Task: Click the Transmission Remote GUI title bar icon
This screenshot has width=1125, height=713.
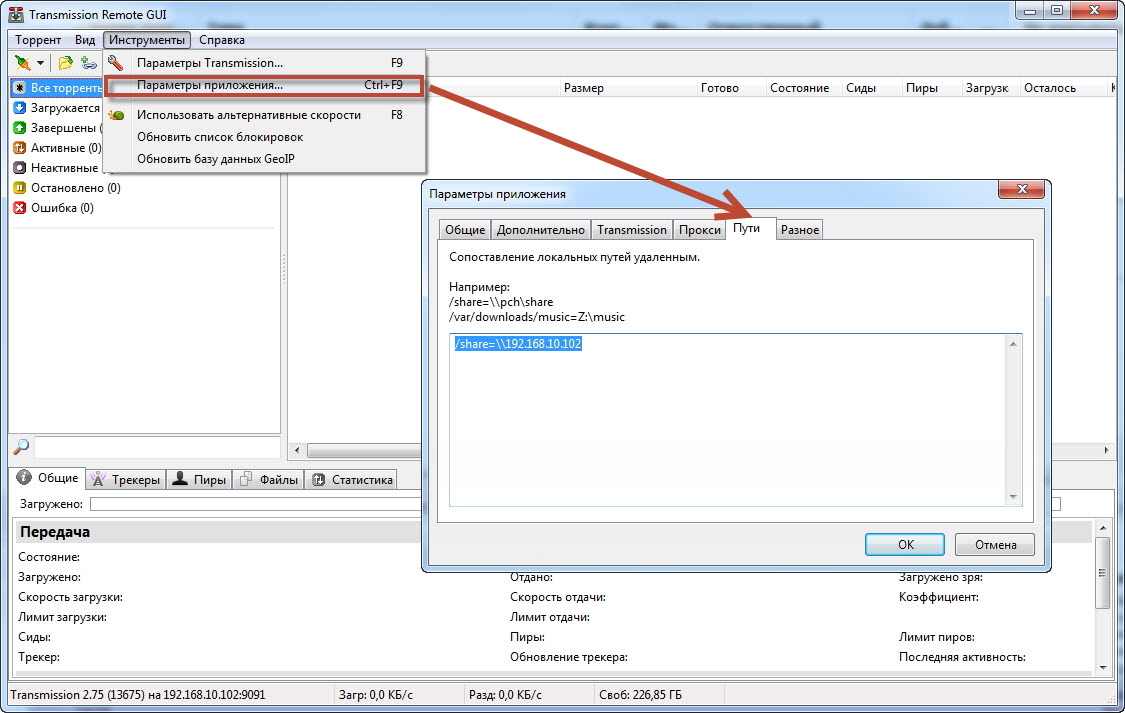Action: pos(16,14)
